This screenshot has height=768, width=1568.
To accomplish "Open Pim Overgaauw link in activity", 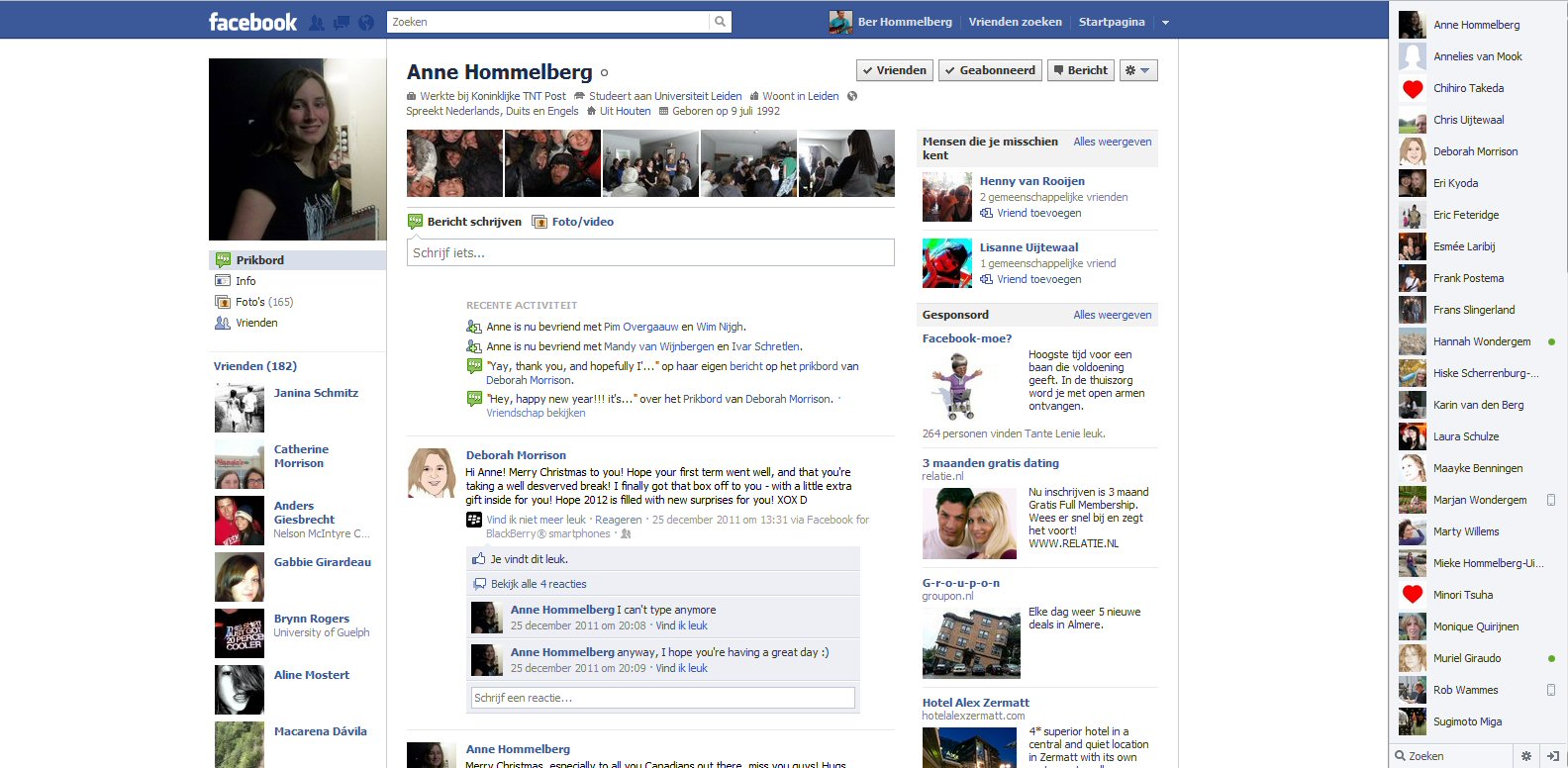I will click(x=641, y=327).
